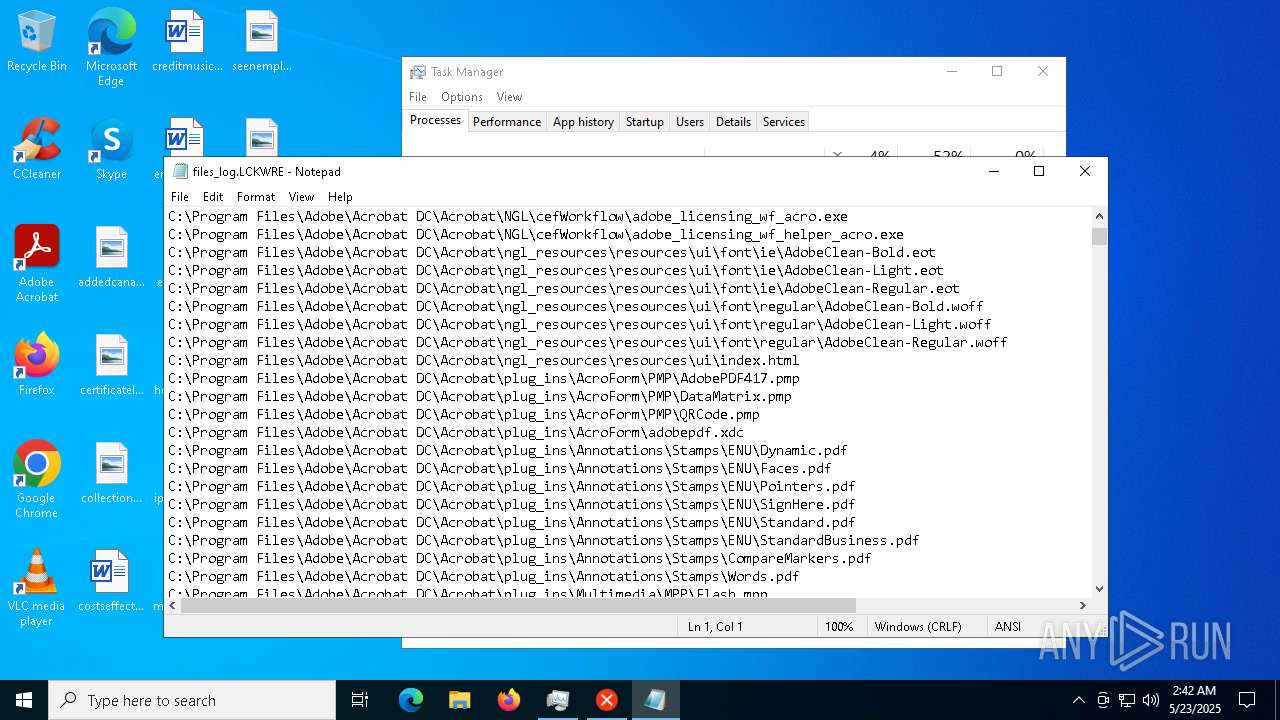The height and width of the screenshot is (720, 1280).
Task: Show hidden system tray icons
Action: (x=1078, y=700)
